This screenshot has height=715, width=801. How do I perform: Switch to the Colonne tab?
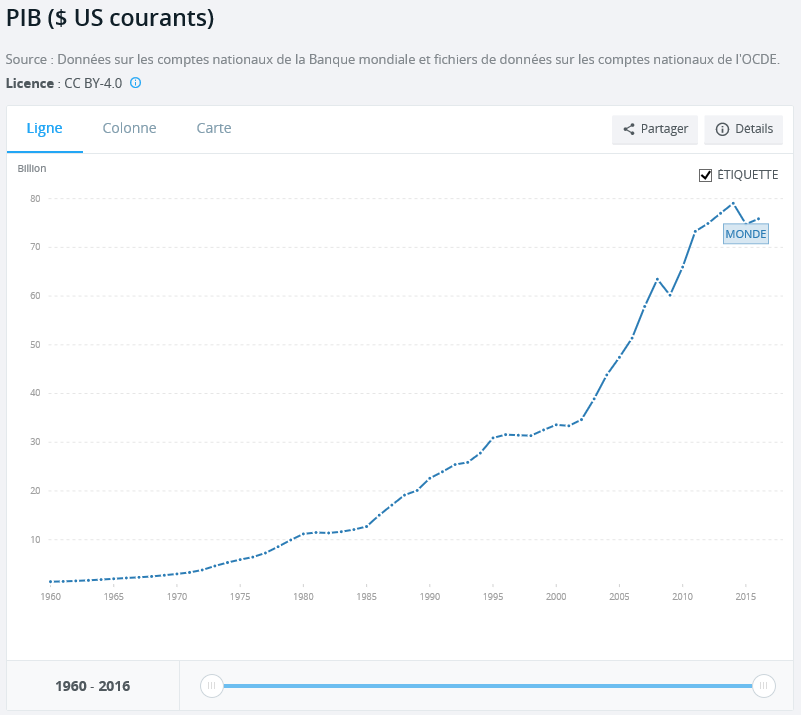click(x=129, y=128)
